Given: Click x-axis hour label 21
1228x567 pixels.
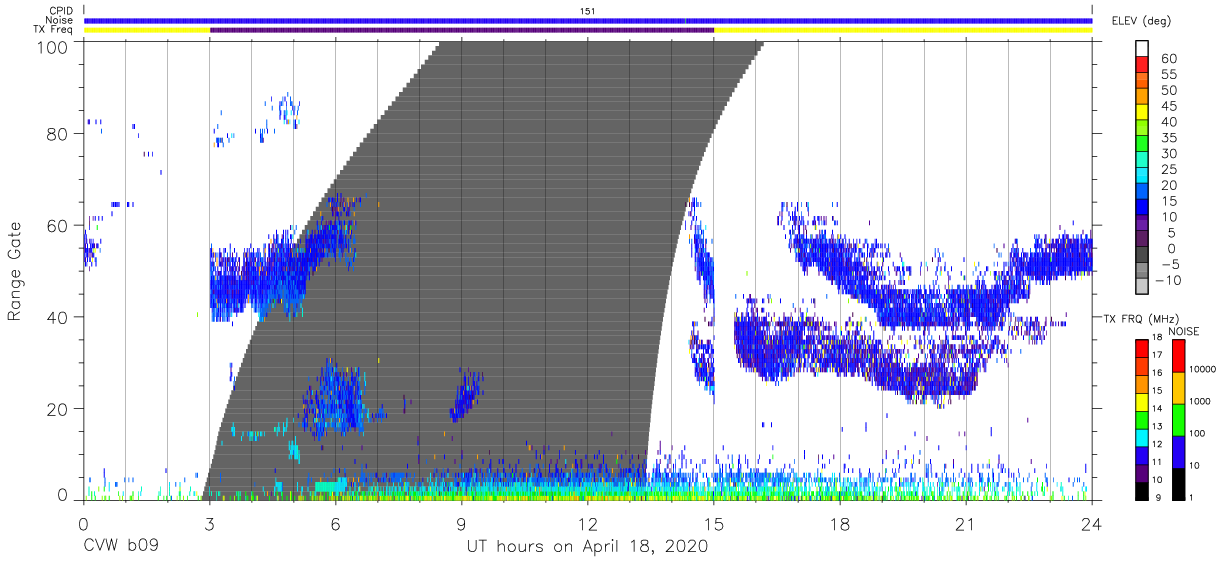Looking at the screenshot, I should [x=966, y=523].
